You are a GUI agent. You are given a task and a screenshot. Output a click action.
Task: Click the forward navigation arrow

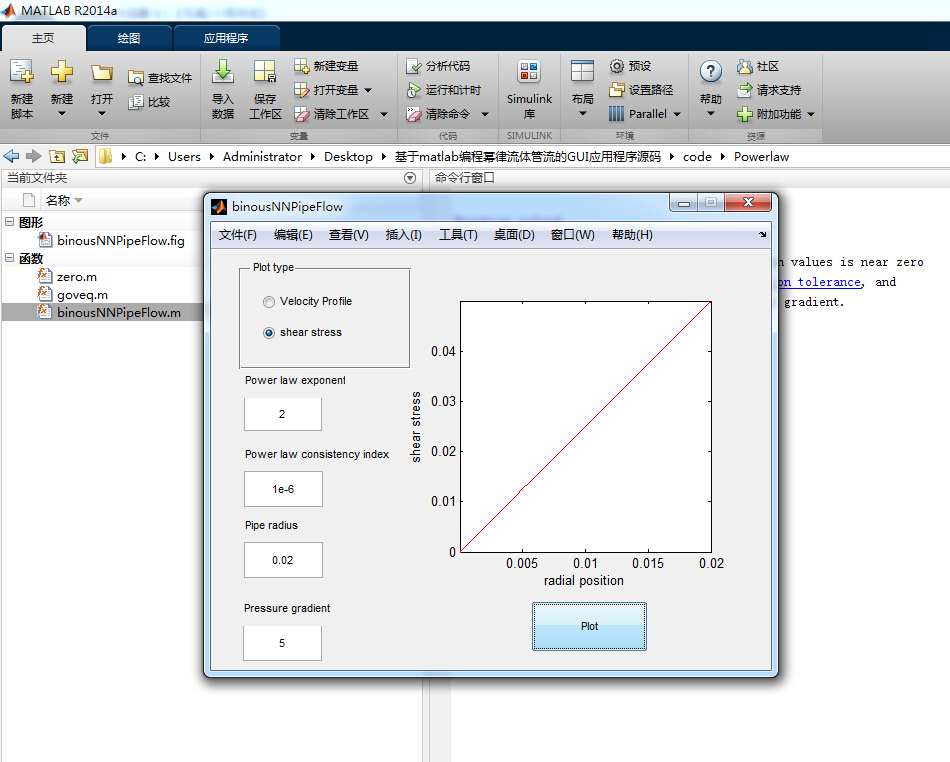point(34,156)
